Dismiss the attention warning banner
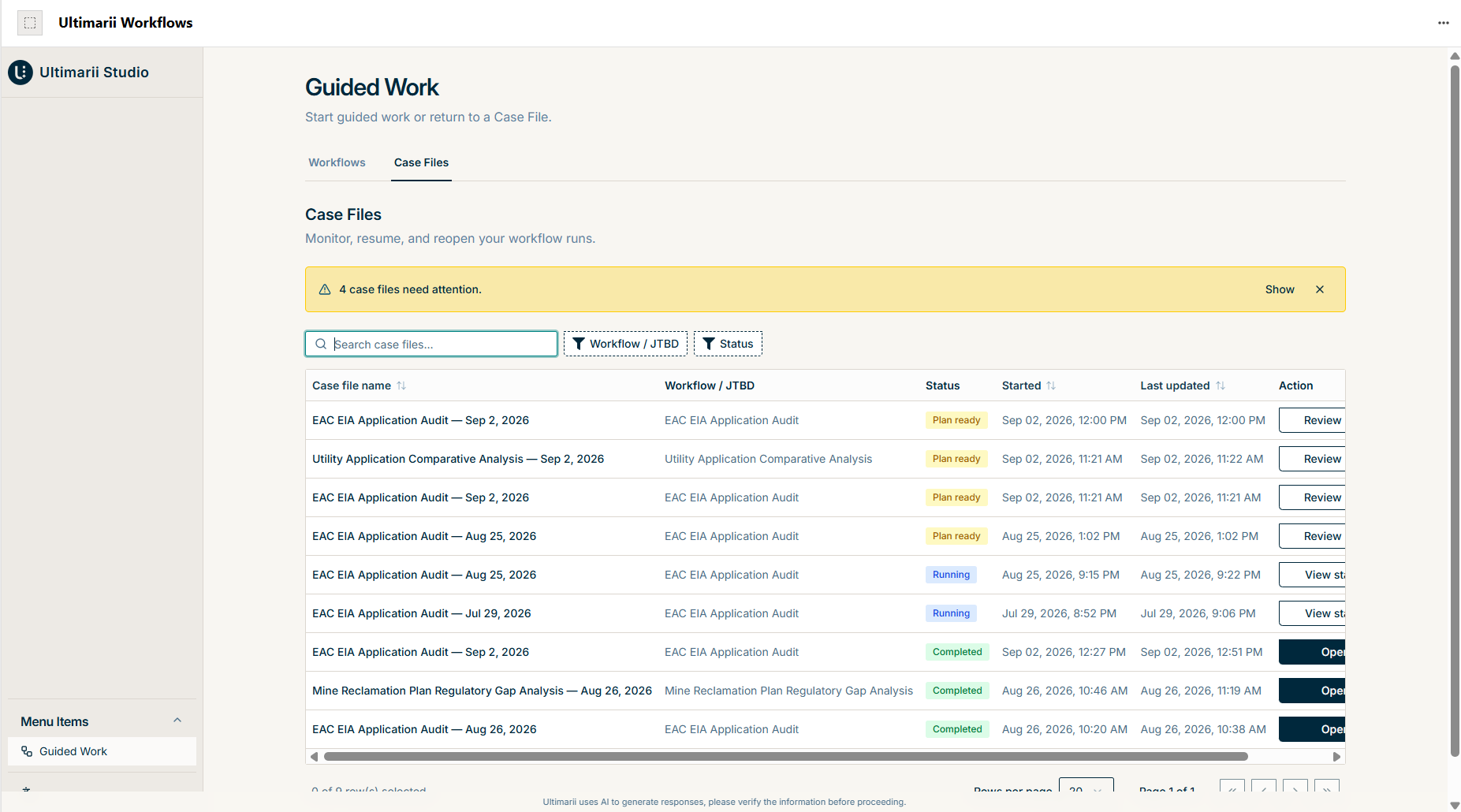The height and width of the screenshot is (812, 1461). 1320,289
